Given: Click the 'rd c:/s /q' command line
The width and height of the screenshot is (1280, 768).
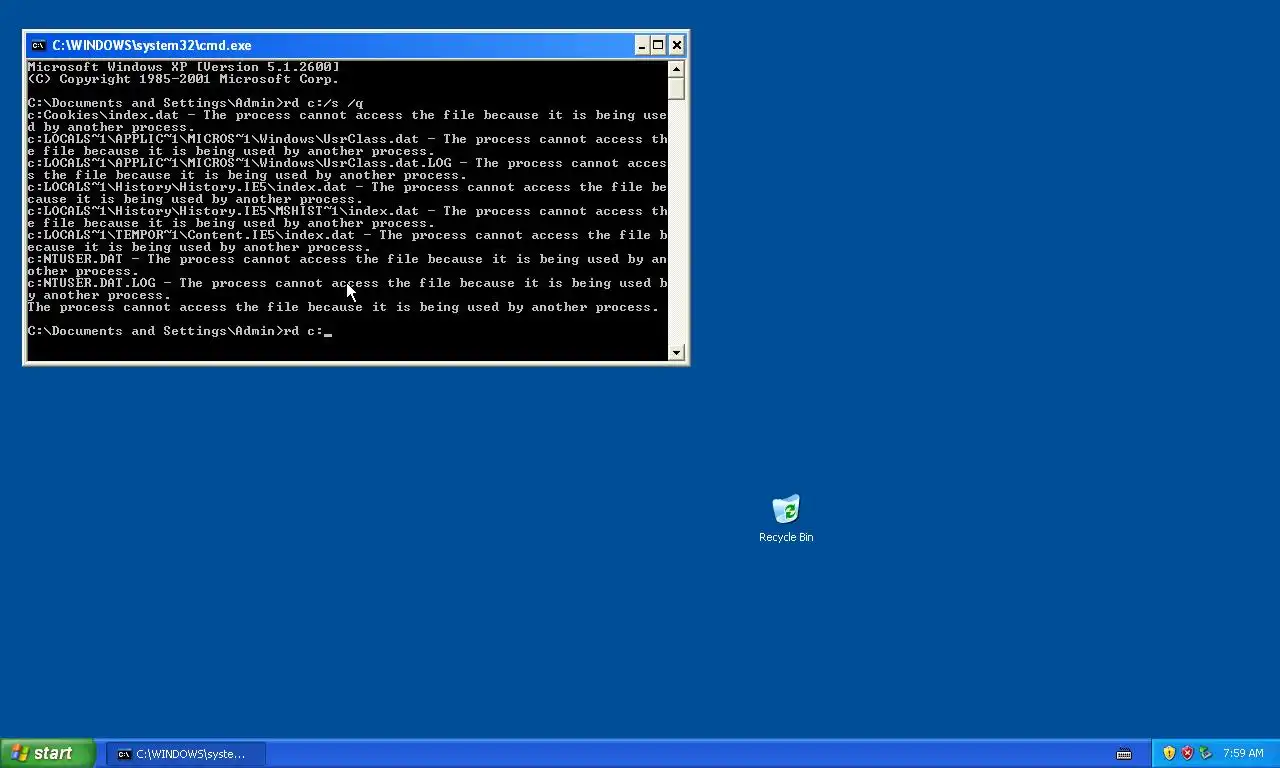Looking at the screenshot, I should pyautogui.click(x=196, y=103).
